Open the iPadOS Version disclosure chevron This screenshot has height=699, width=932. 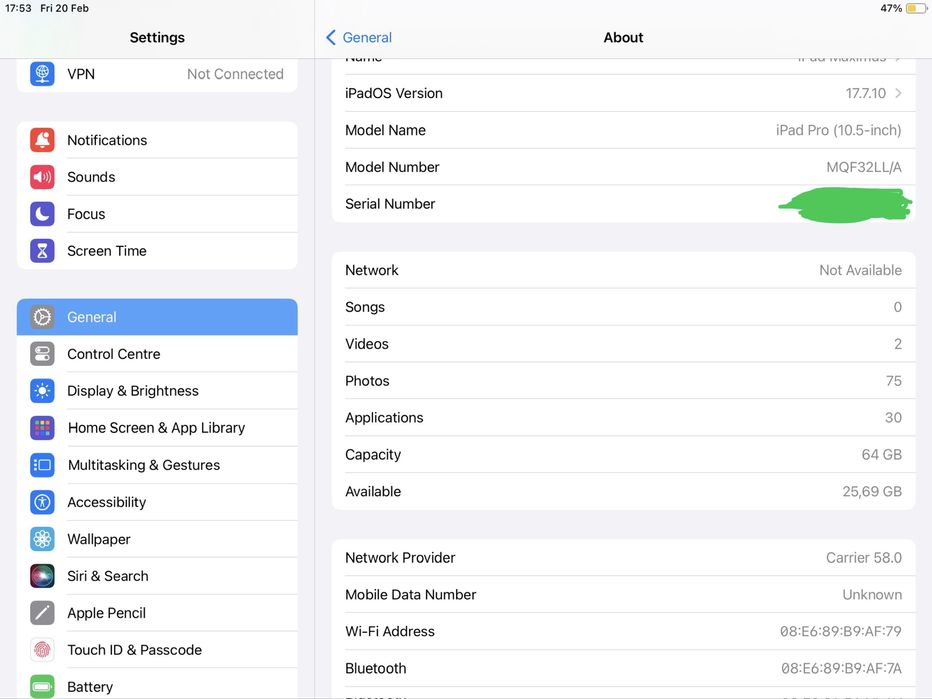898,93
